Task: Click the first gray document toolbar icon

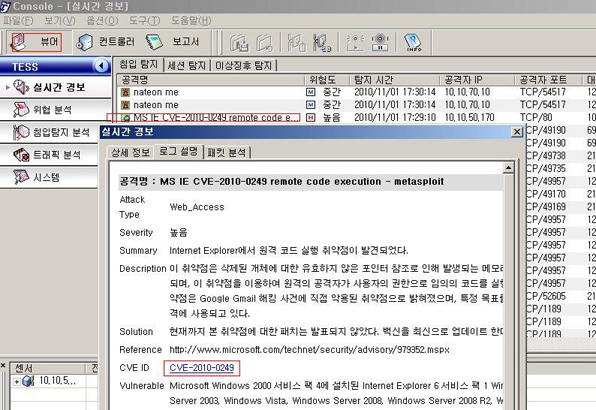Action: click(x=239, y=42)
